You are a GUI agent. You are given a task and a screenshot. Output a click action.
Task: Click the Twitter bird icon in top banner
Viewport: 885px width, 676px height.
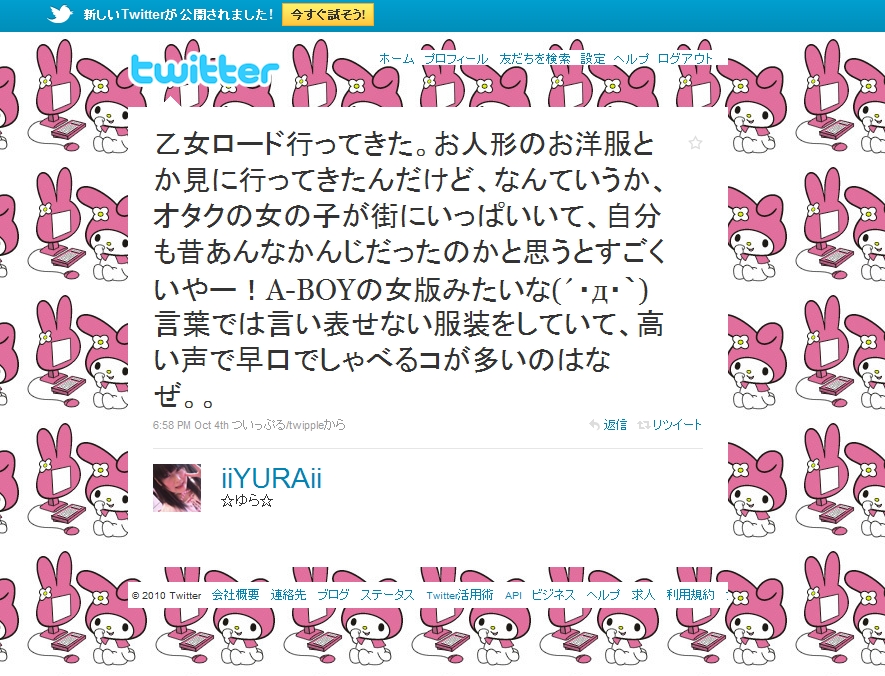(x=60, y=14)
